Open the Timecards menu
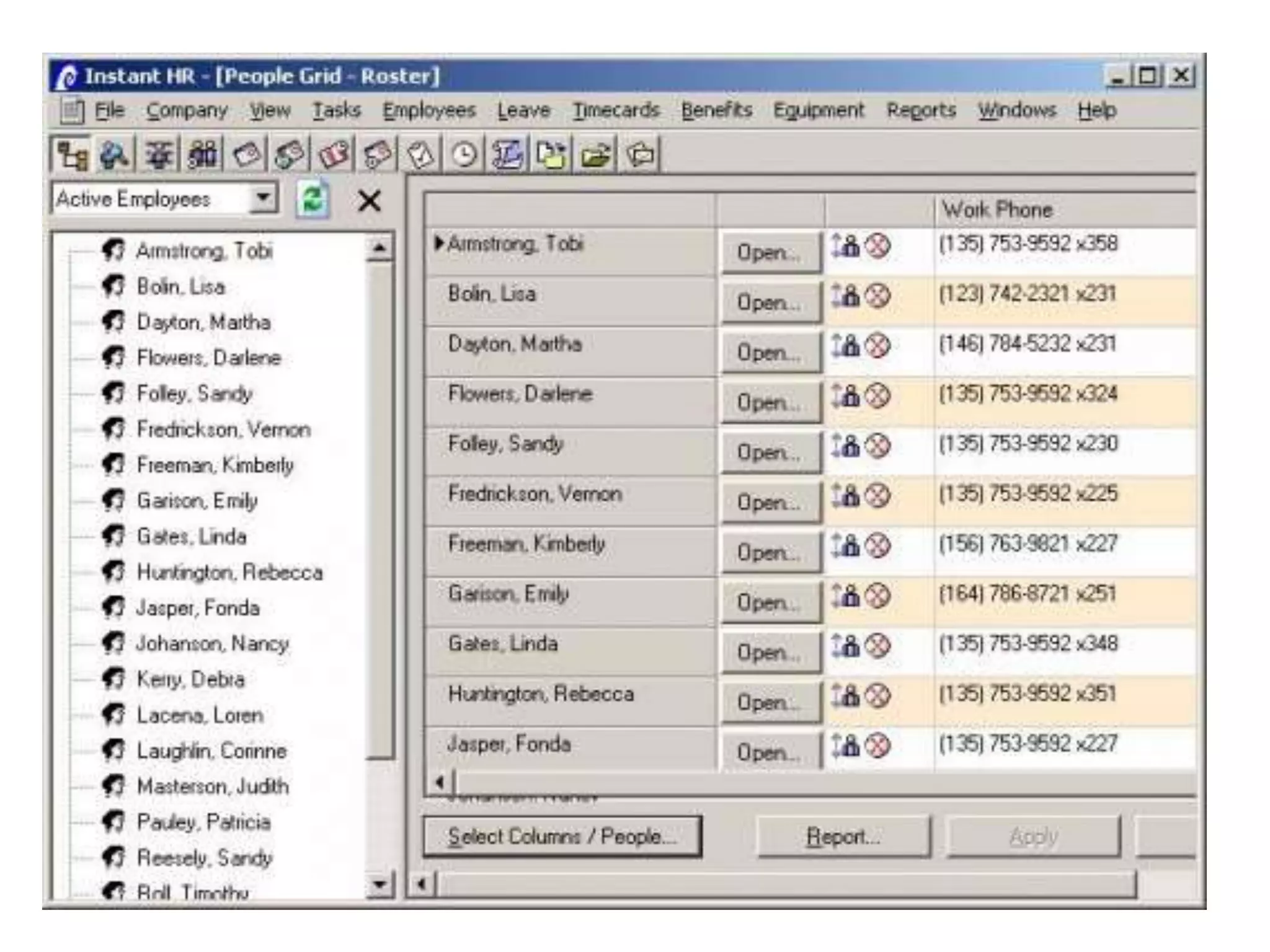Image resolution: width=1270 pixels, height=952 pixels. click(x=615, y=110)
